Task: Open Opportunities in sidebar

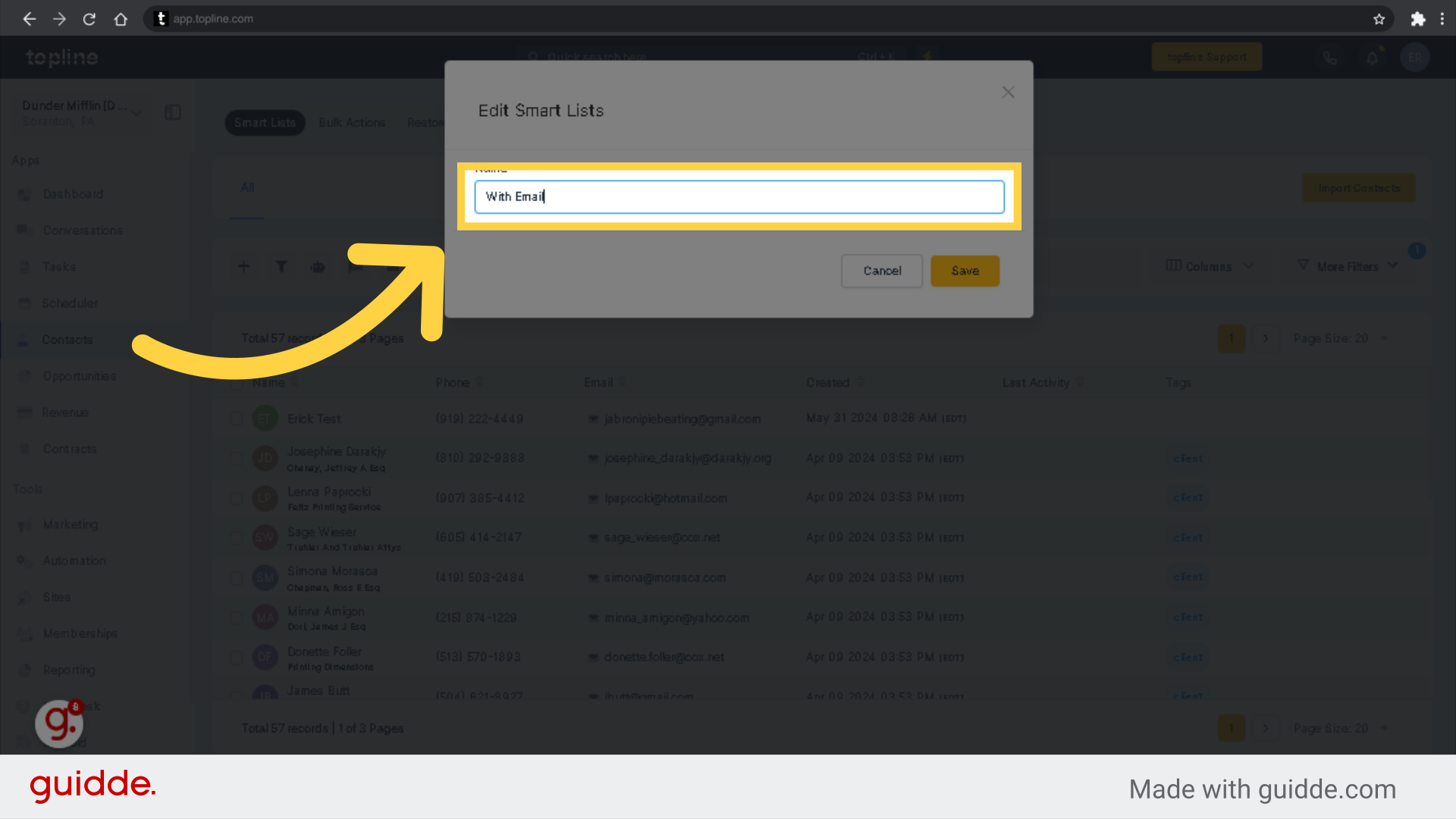Action: [x=79, y=376]
